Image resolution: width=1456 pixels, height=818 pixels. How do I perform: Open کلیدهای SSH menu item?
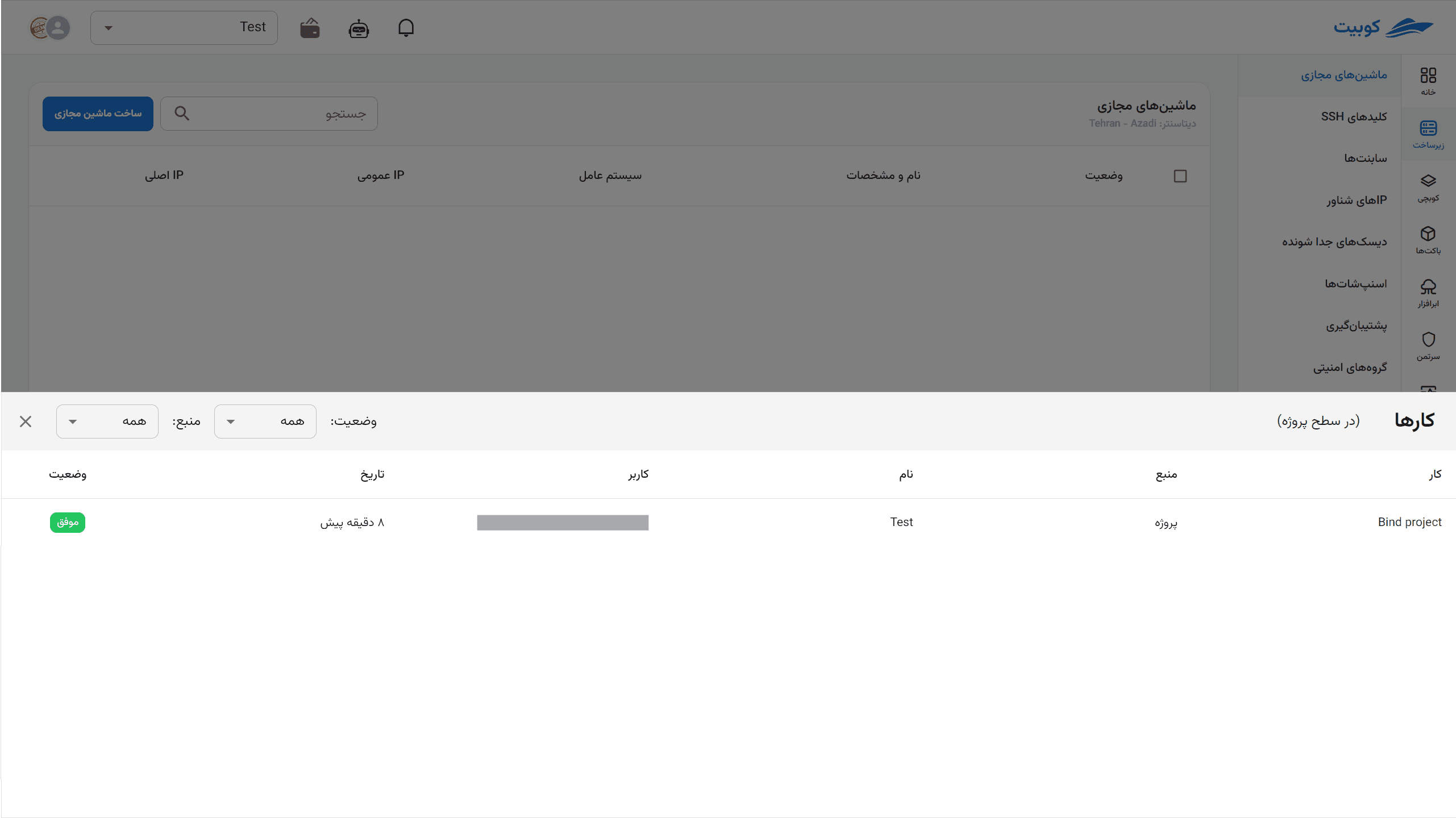[1320, 116]
